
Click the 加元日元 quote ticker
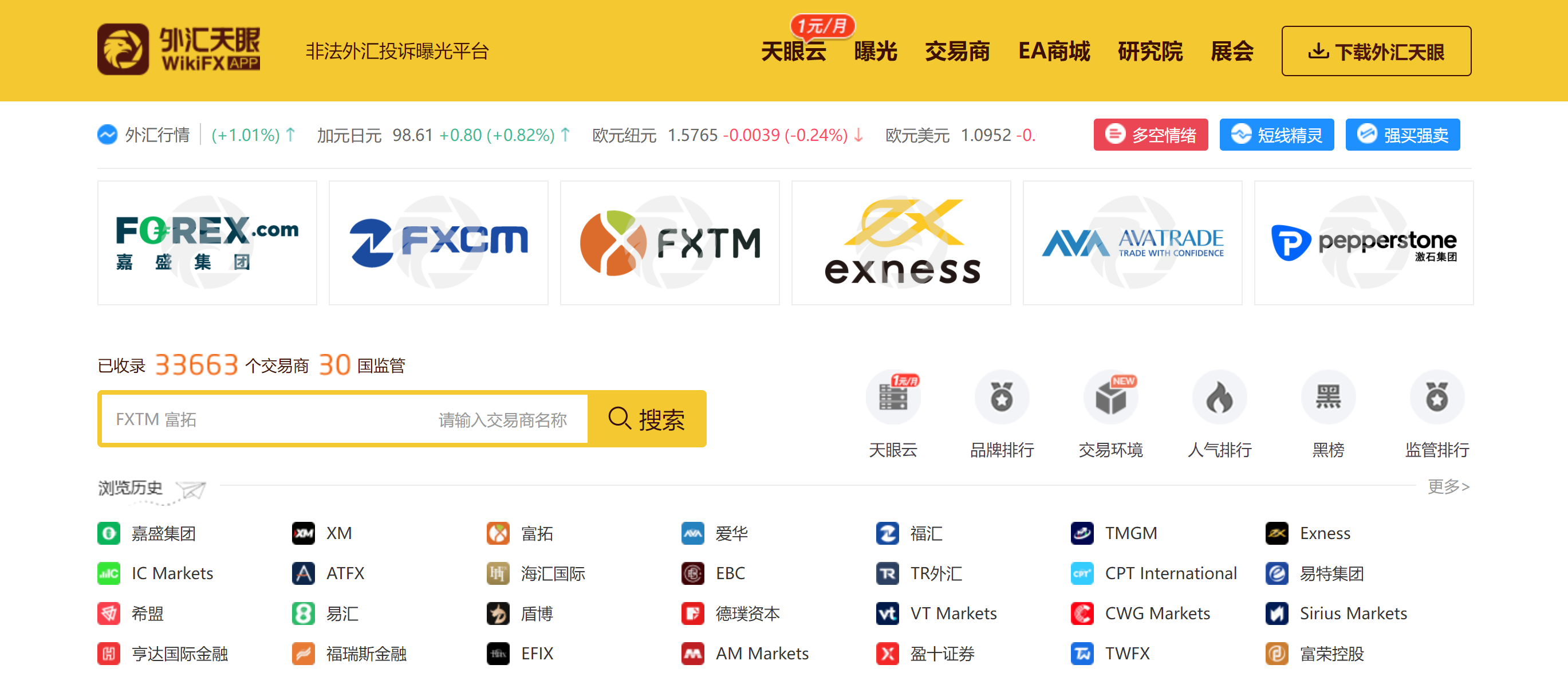pyautogui.click(x=444, y=135)
